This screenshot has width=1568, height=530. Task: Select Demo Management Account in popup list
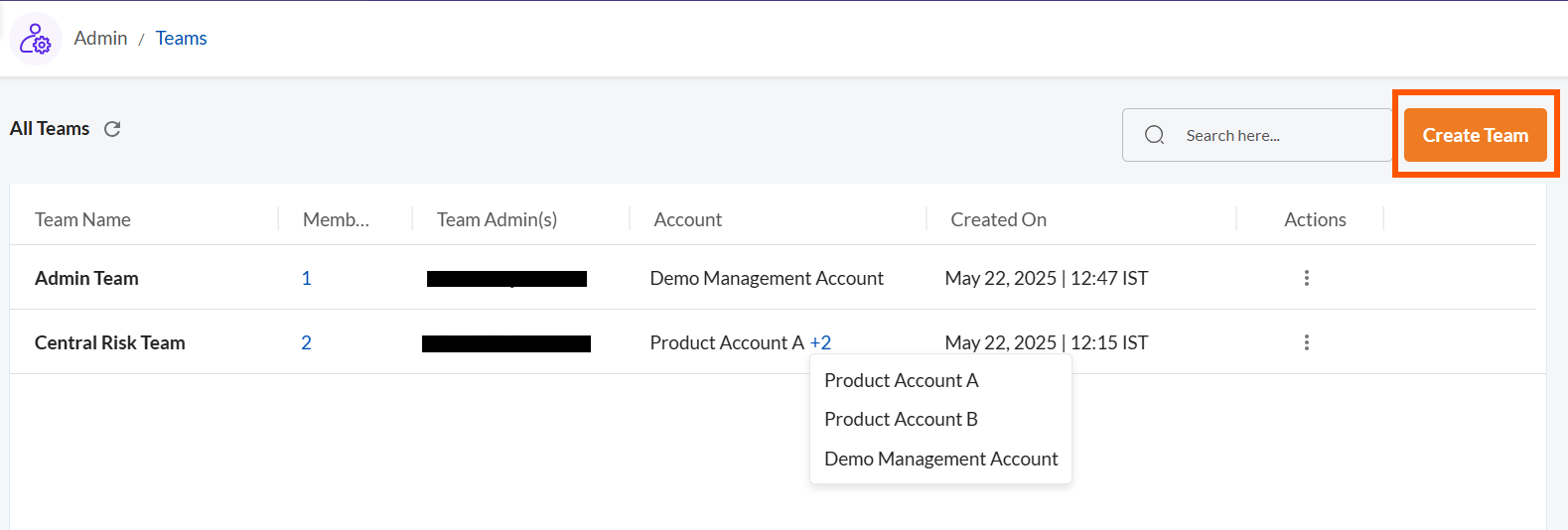[940, 459]
